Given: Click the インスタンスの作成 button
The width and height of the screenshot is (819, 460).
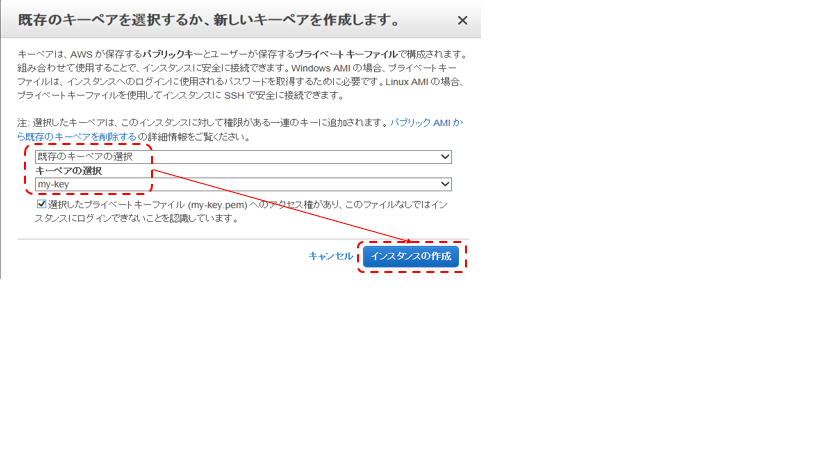Looking at the screenshot, I should click(x=411, y=256).
